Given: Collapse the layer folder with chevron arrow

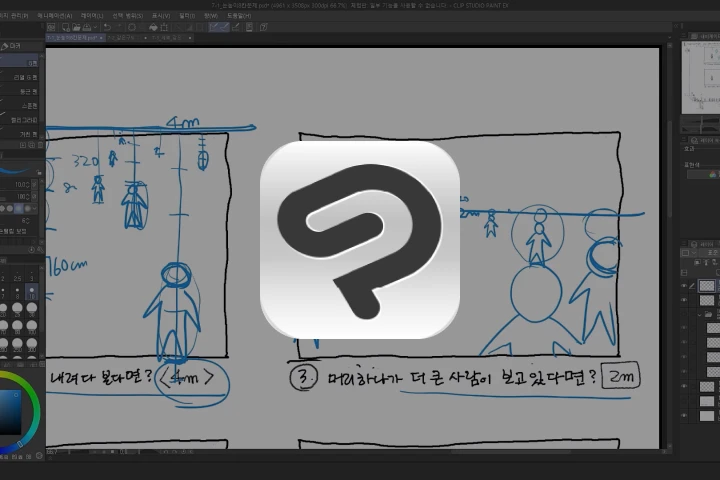Looking at the screenshot, I should pyautogui.click(x=700, y=315).
